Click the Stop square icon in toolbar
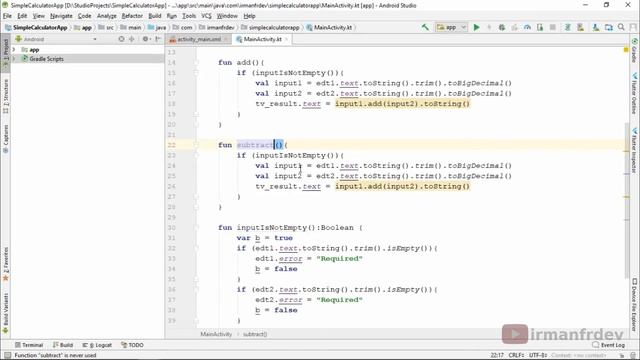This screenshot has height=360, width=640. coord(553,27)
